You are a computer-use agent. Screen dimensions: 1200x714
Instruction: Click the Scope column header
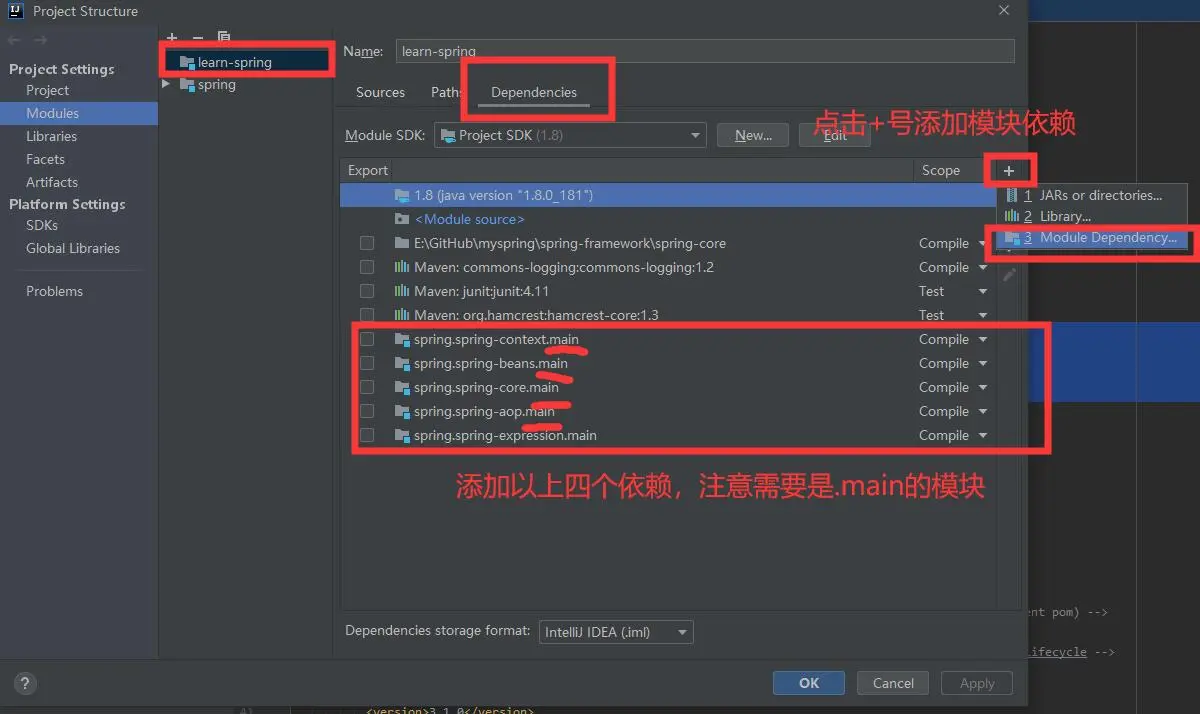coord(940,170)
